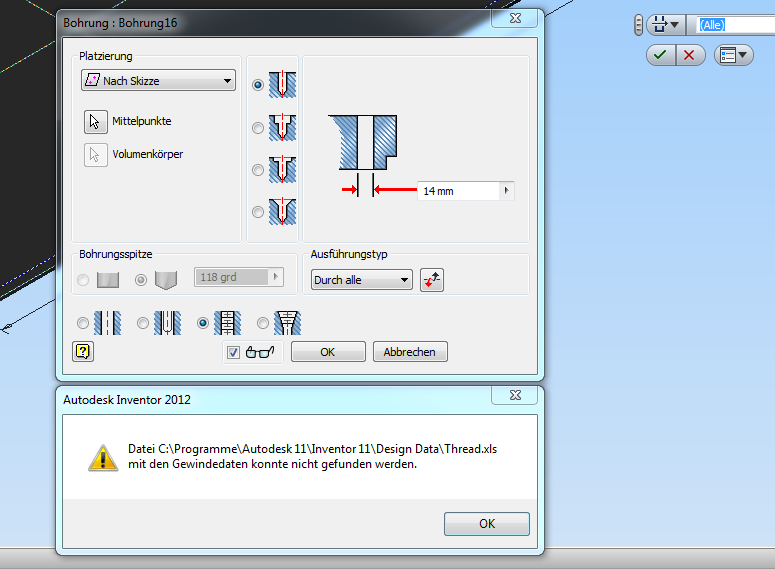Click the flat drill point icon
The width and height of the screenshot is (775, 569).
108,280
